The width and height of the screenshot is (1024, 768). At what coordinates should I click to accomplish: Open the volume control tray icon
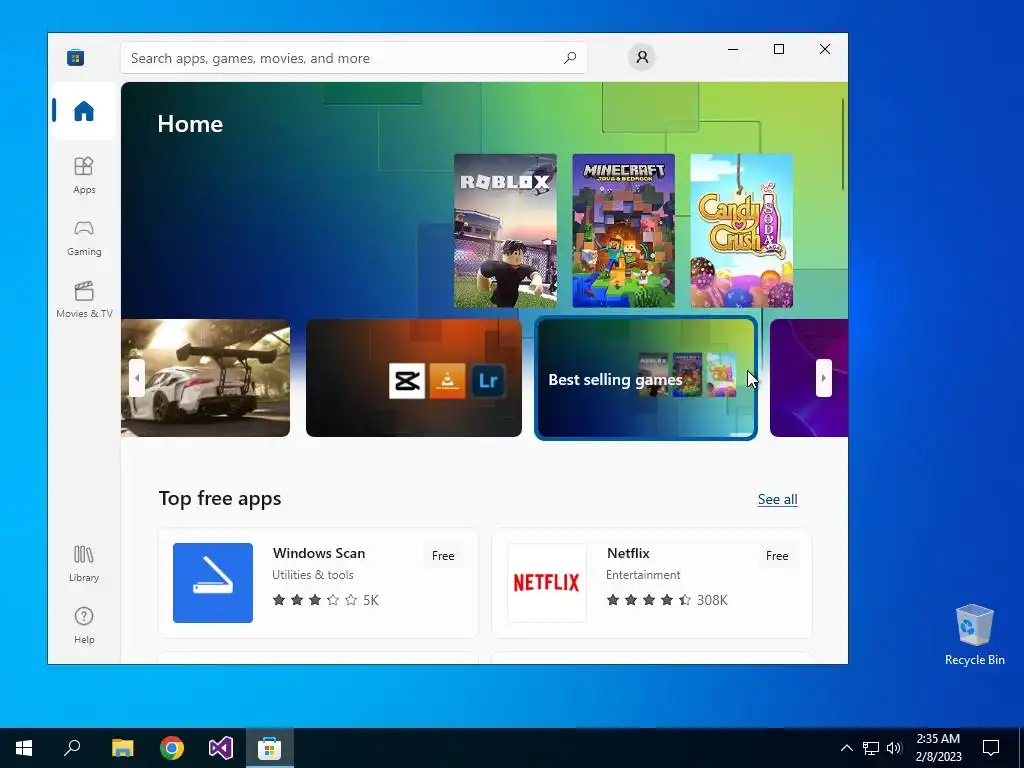point(894,748)
